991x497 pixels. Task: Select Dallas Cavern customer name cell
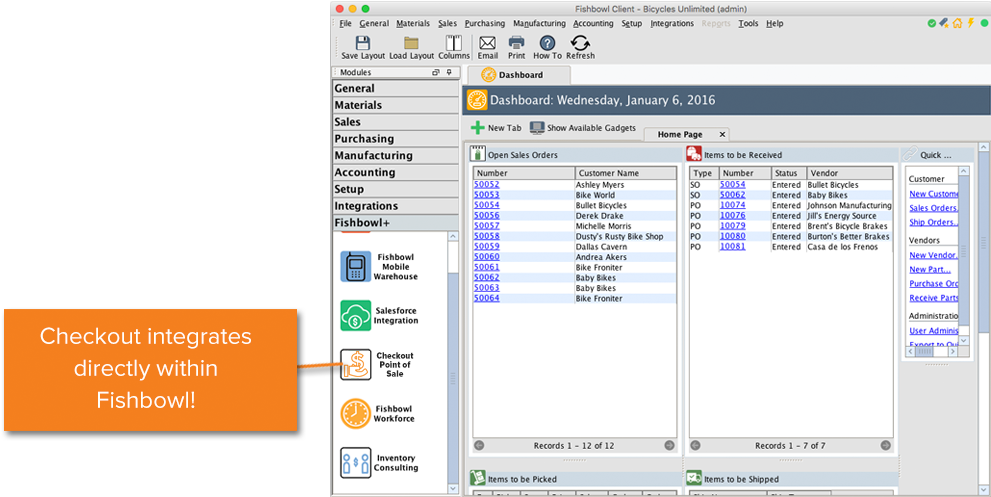624,247
